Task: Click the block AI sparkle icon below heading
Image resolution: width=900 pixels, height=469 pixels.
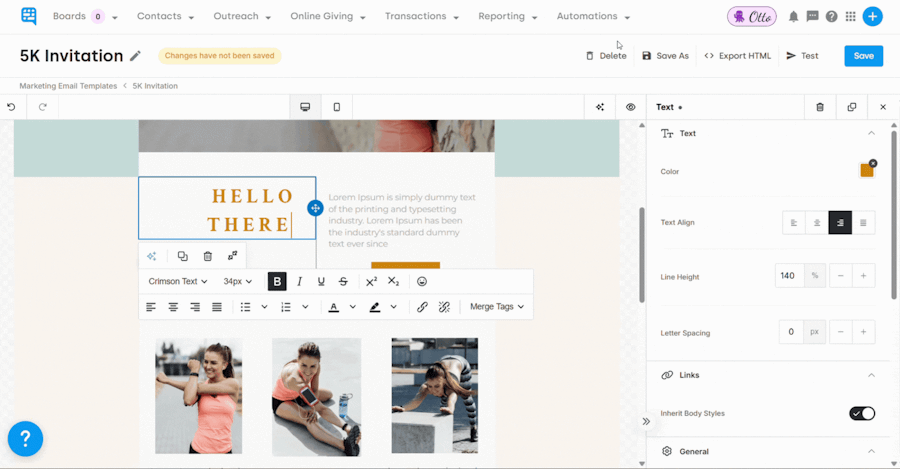Action: tap(152, 256)
